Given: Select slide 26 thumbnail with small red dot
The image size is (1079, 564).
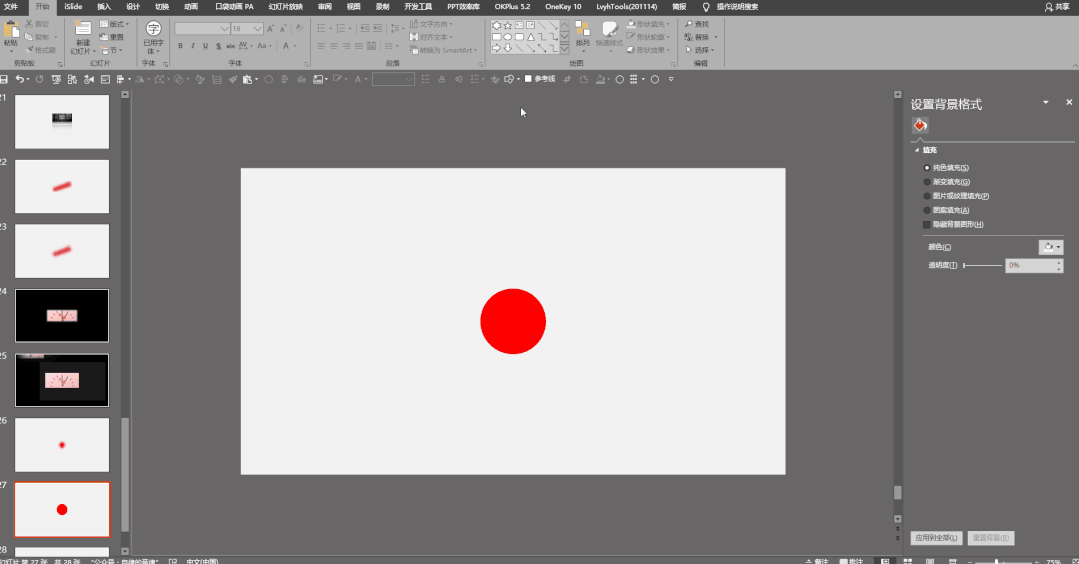Looking at the screenshot, I should [62, 445].
